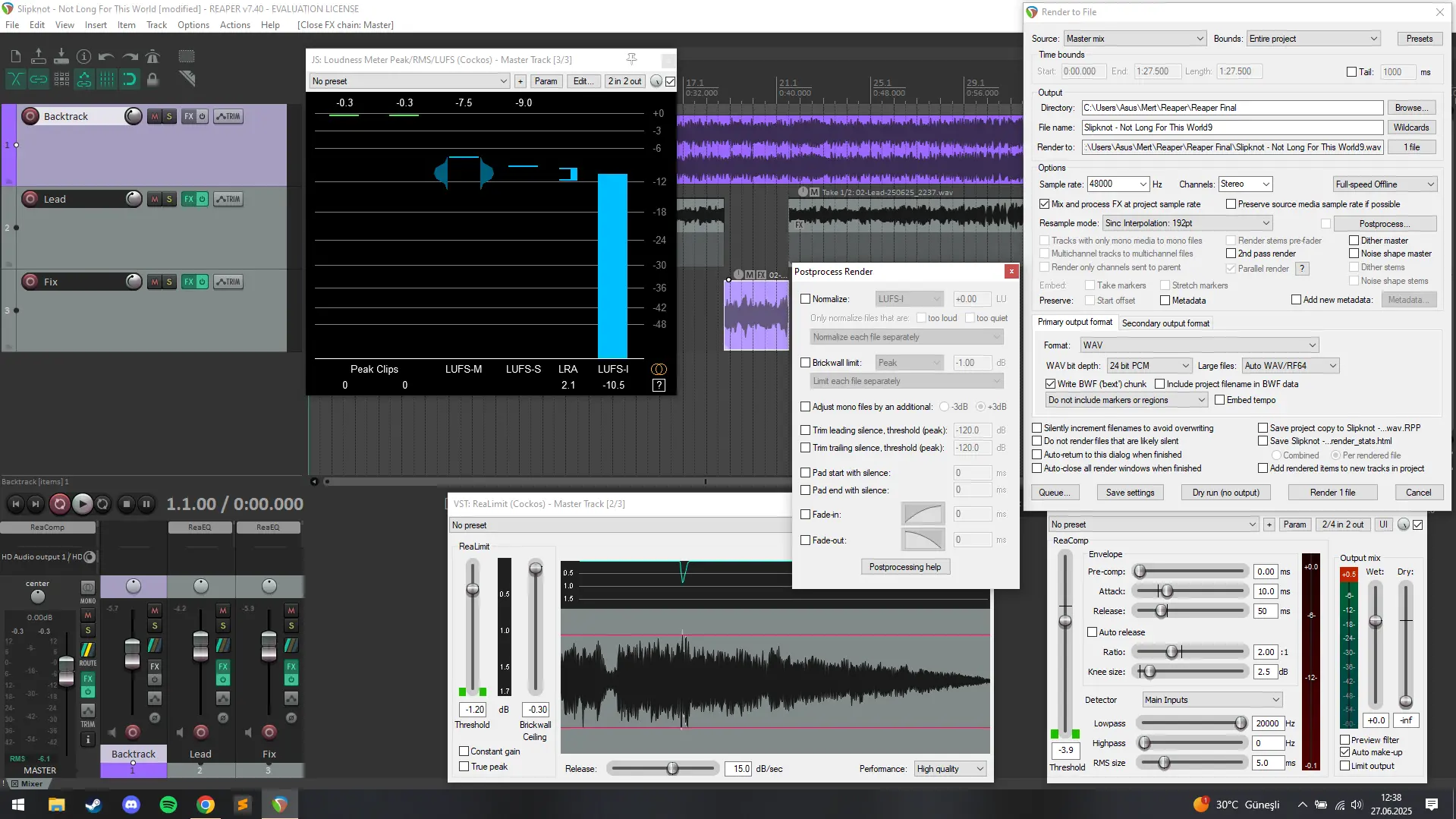The width and height of the screenshot is (1456, 819).
Task: Open WAV bit depth 24 bit PCM dropdown
Action: pyautogui.click(x=1149, y=366)
